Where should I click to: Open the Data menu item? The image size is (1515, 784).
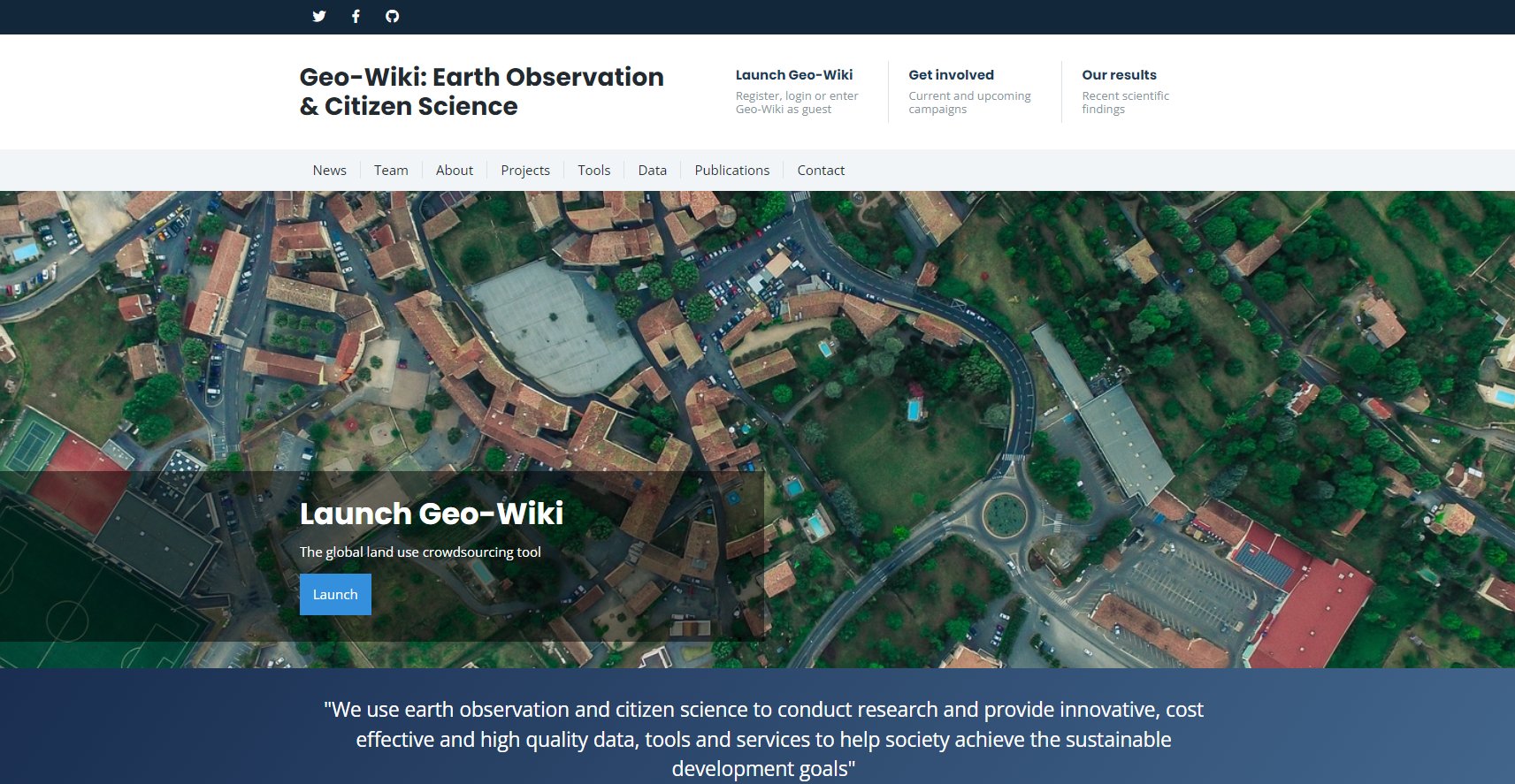[653, 171]
